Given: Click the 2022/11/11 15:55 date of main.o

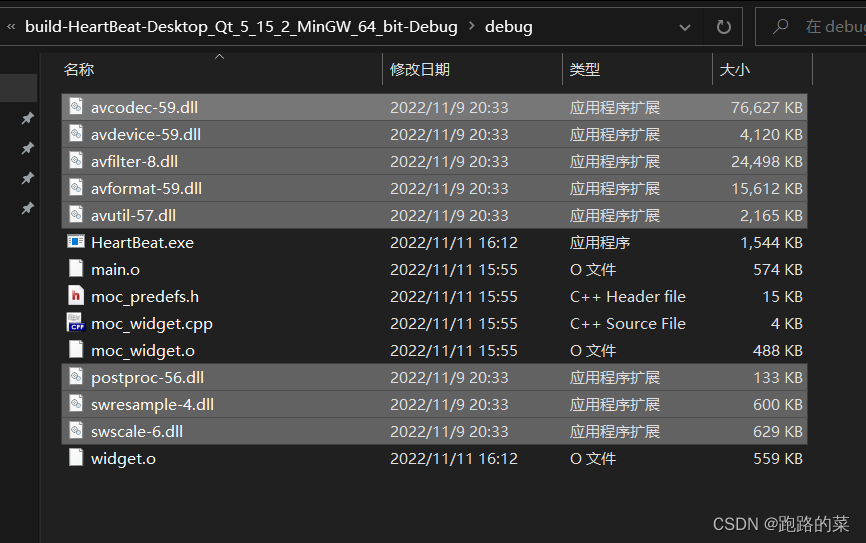Looking at the screenshot, I should click(453, 270).
